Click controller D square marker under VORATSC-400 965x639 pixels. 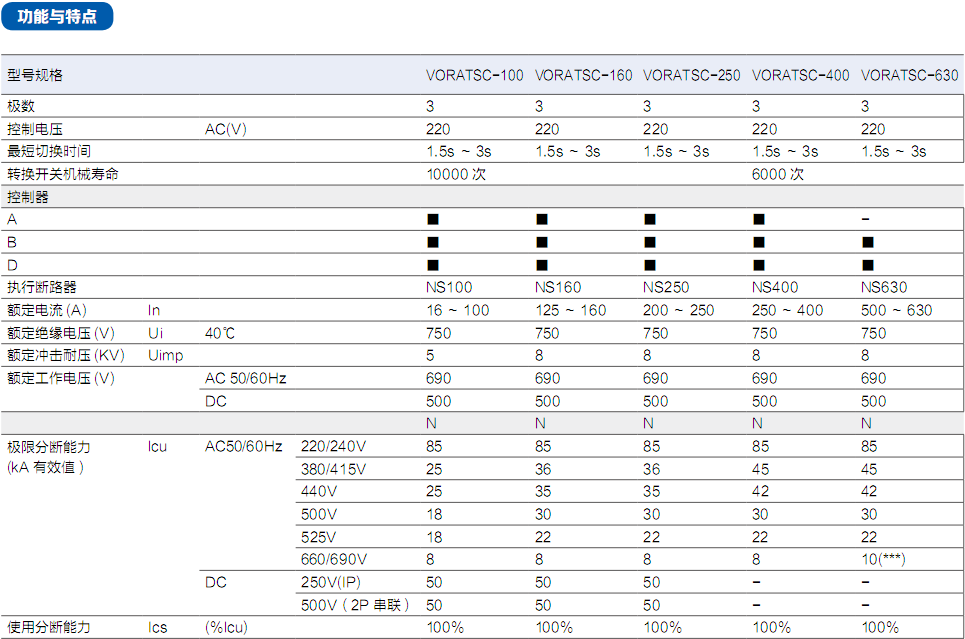759,265
